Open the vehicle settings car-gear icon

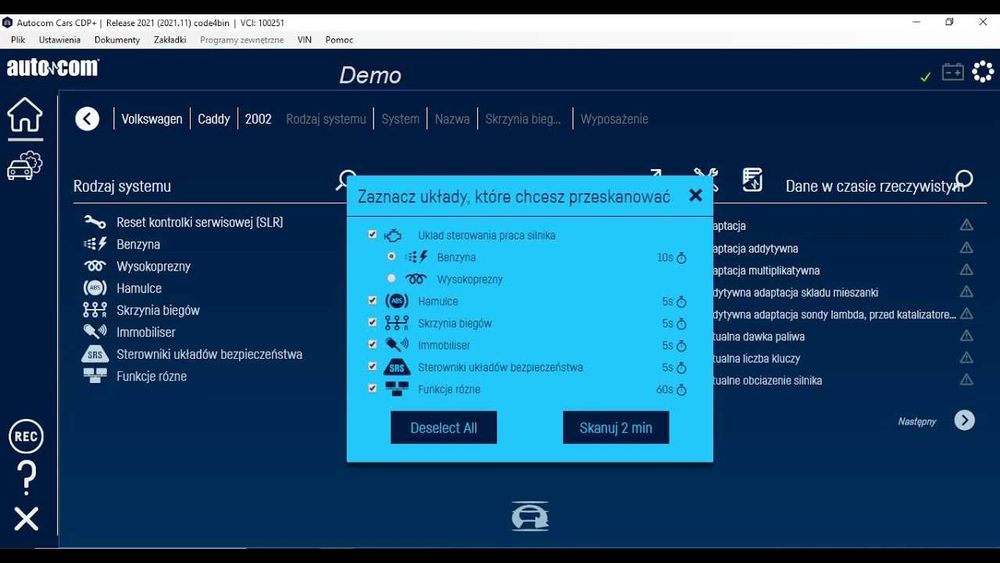pyautogui.click(x=25, y=166)
